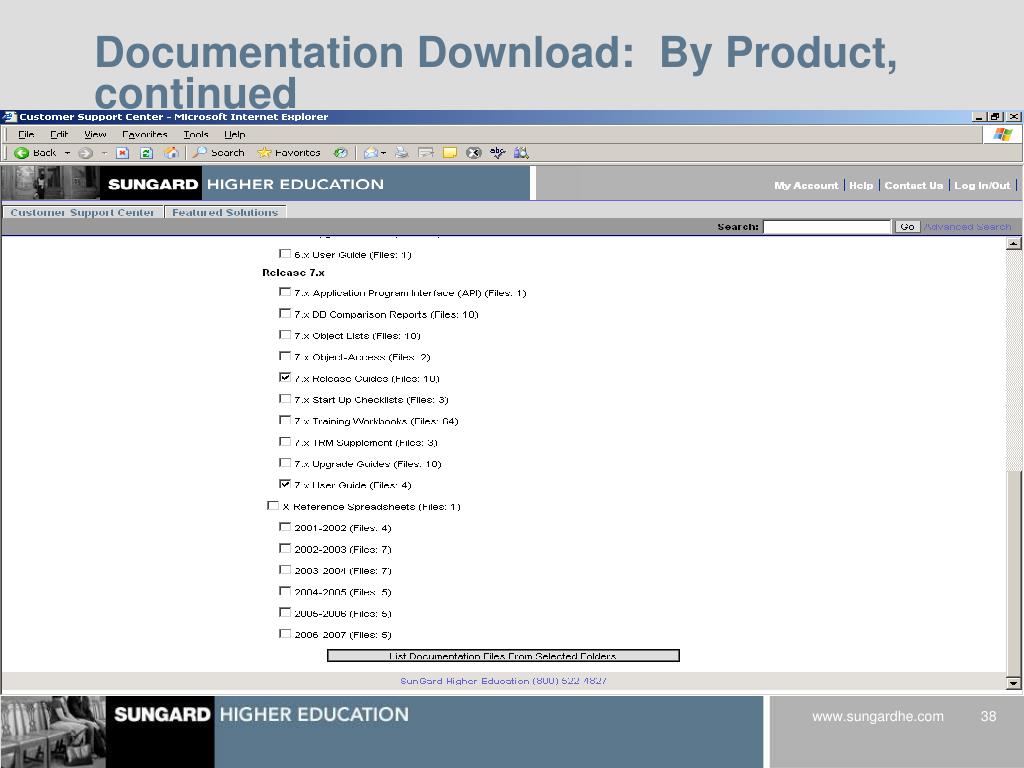This screenshot has height=768, width=1024.
Task: Open the Contact Us link
Action: 913,185
